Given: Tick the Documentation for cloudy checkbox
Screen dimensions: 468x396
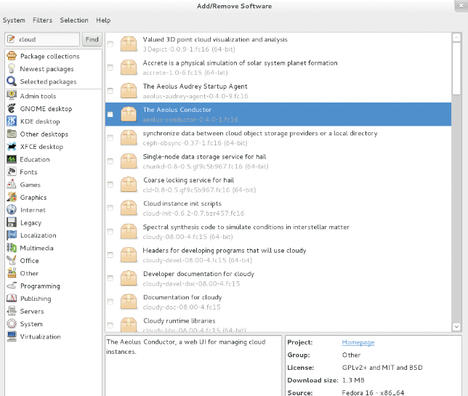Looking at the screenshot, I should click(x=110, y=301).
